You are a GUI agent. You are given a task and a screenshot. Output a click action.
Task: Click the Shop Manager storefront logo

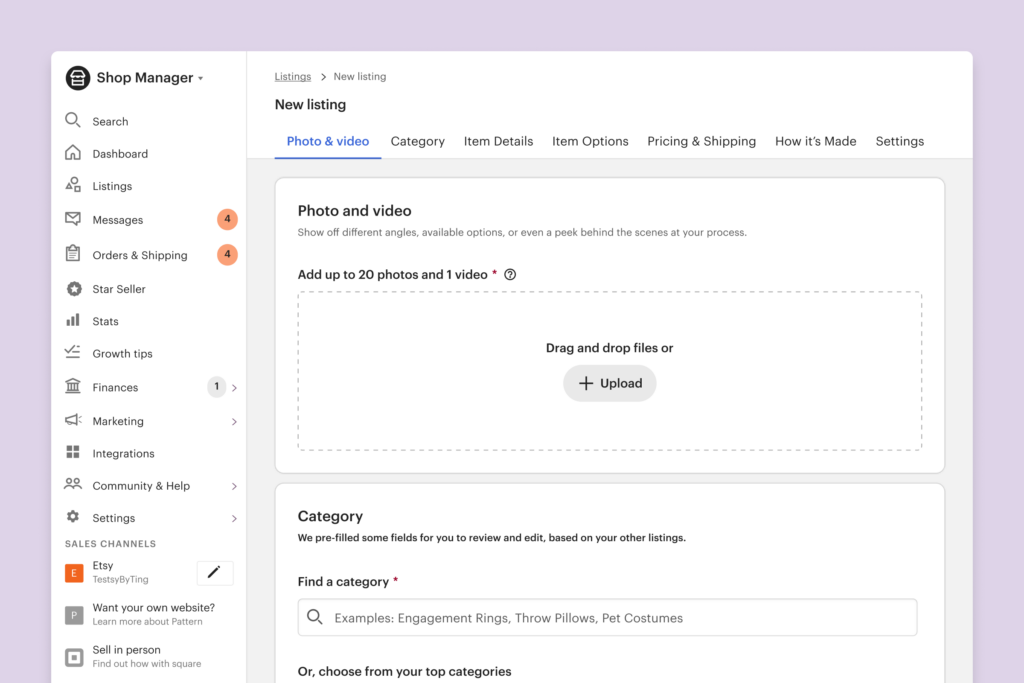click(x=78, y=78)
